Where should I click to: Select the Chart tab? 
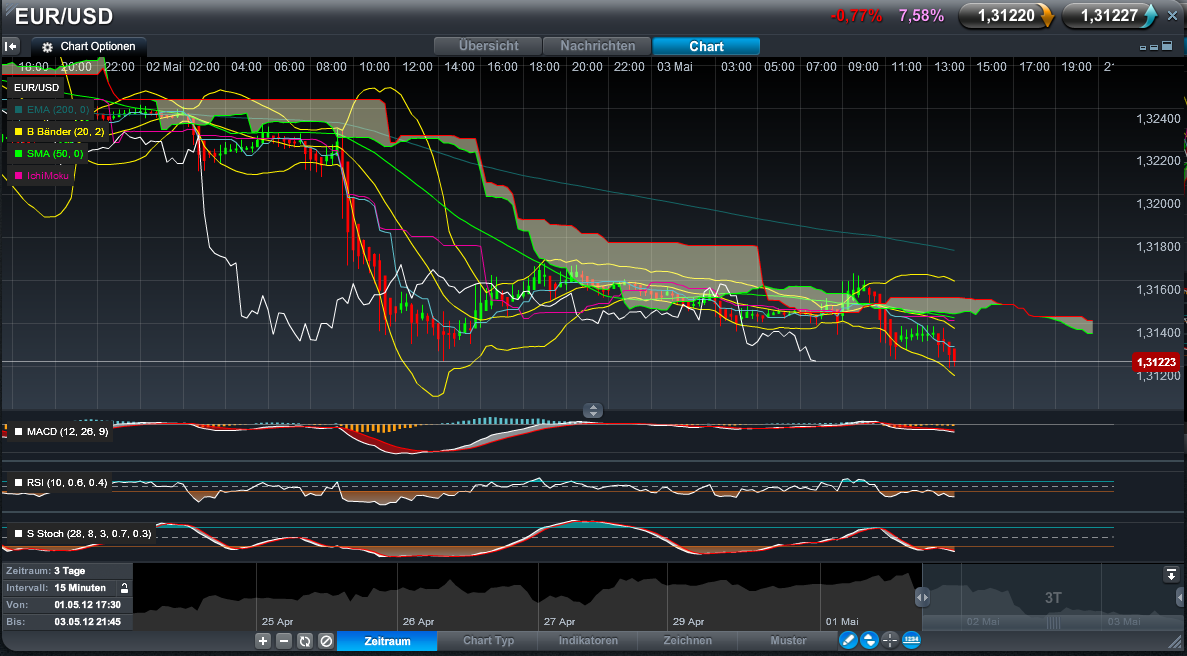click(x=706, y=46)
